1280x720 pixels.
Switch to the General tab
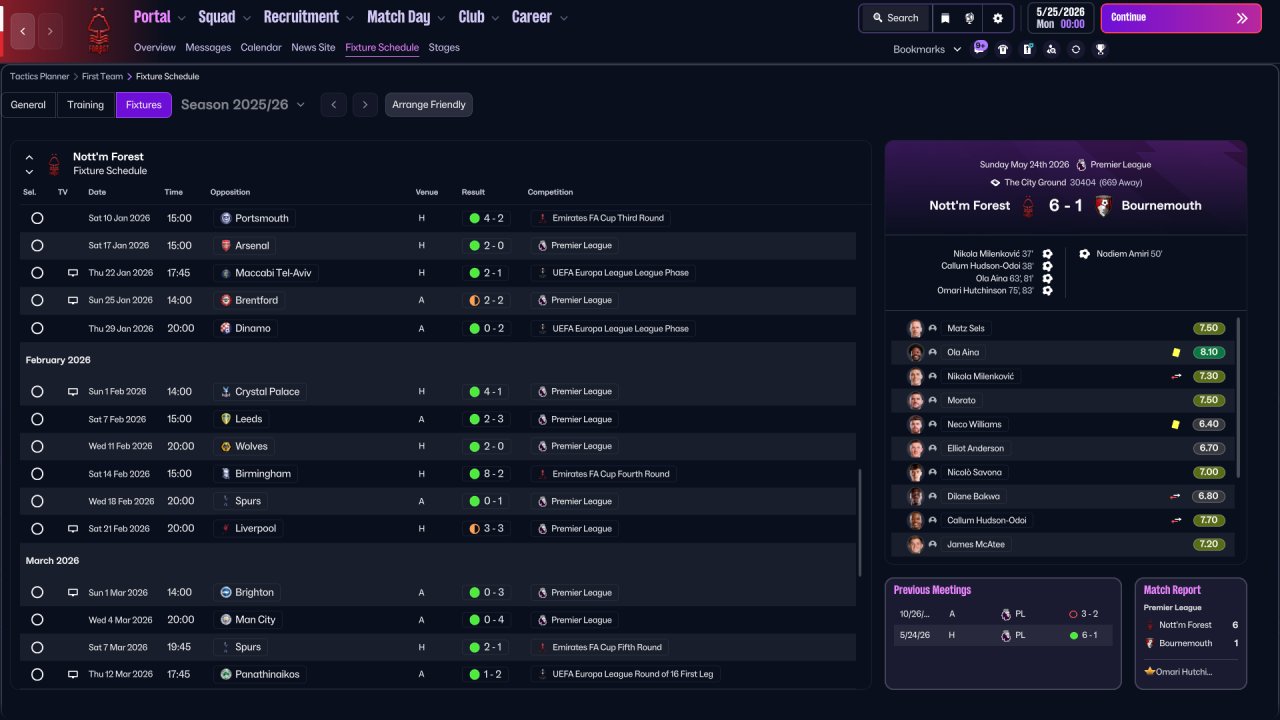28,105
